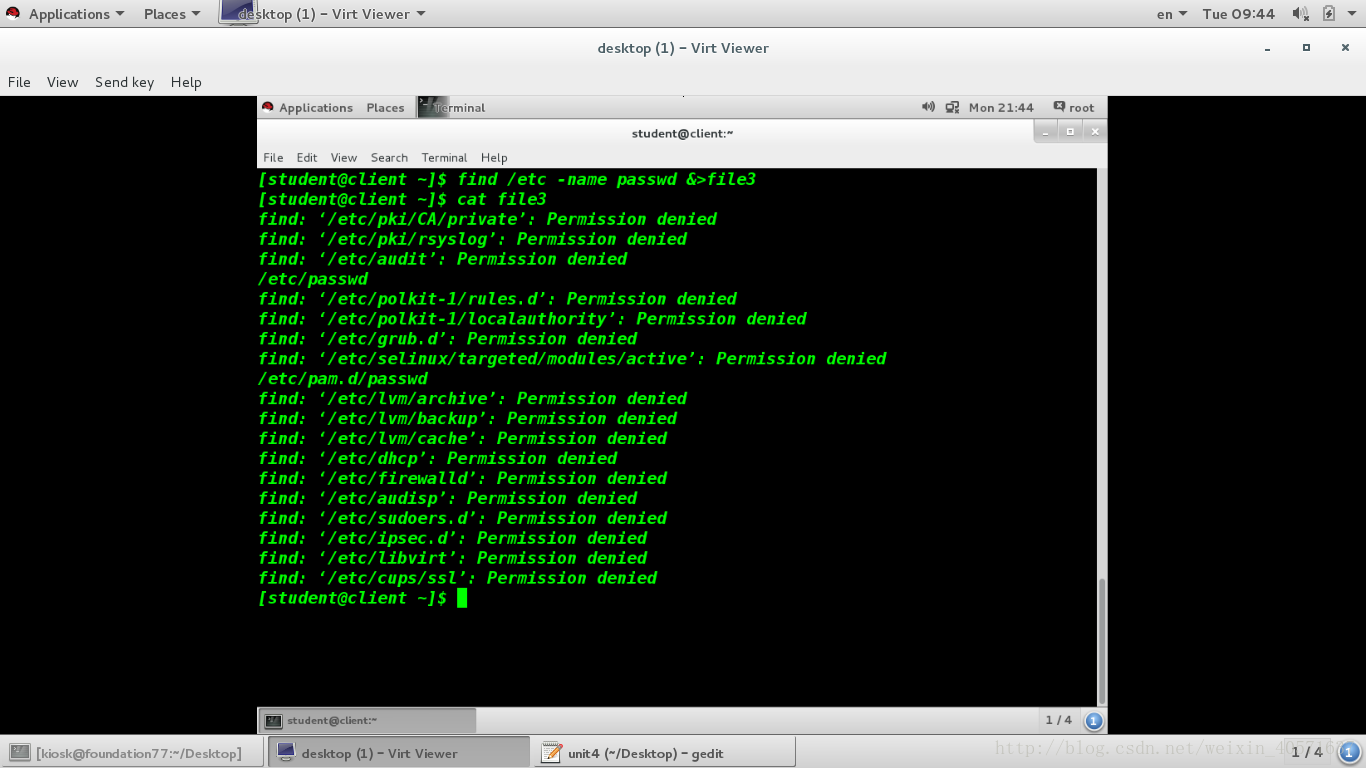1366x768 pixels.
Task: Open the Virt Viewer Help menu
Action: point(186,82)
